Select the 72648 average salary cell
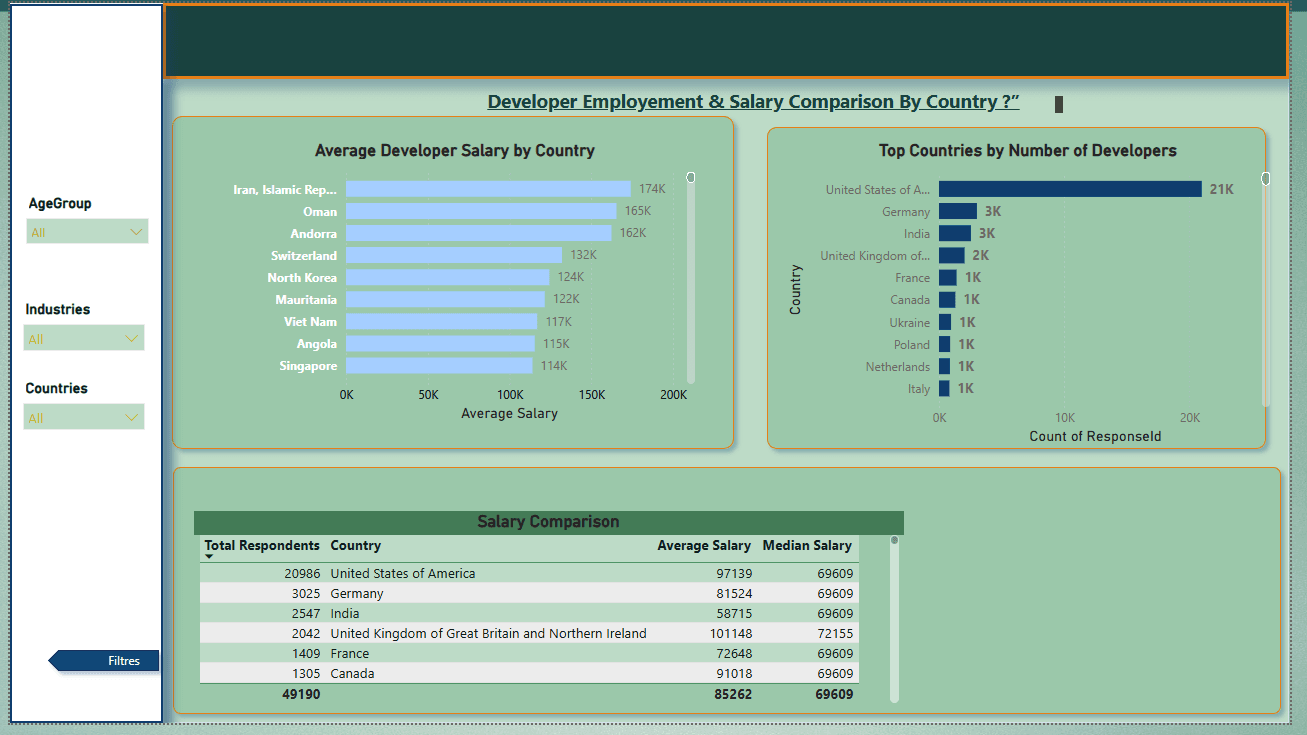Viewport: 1307px width, 735px height. [x=734, y=654]
